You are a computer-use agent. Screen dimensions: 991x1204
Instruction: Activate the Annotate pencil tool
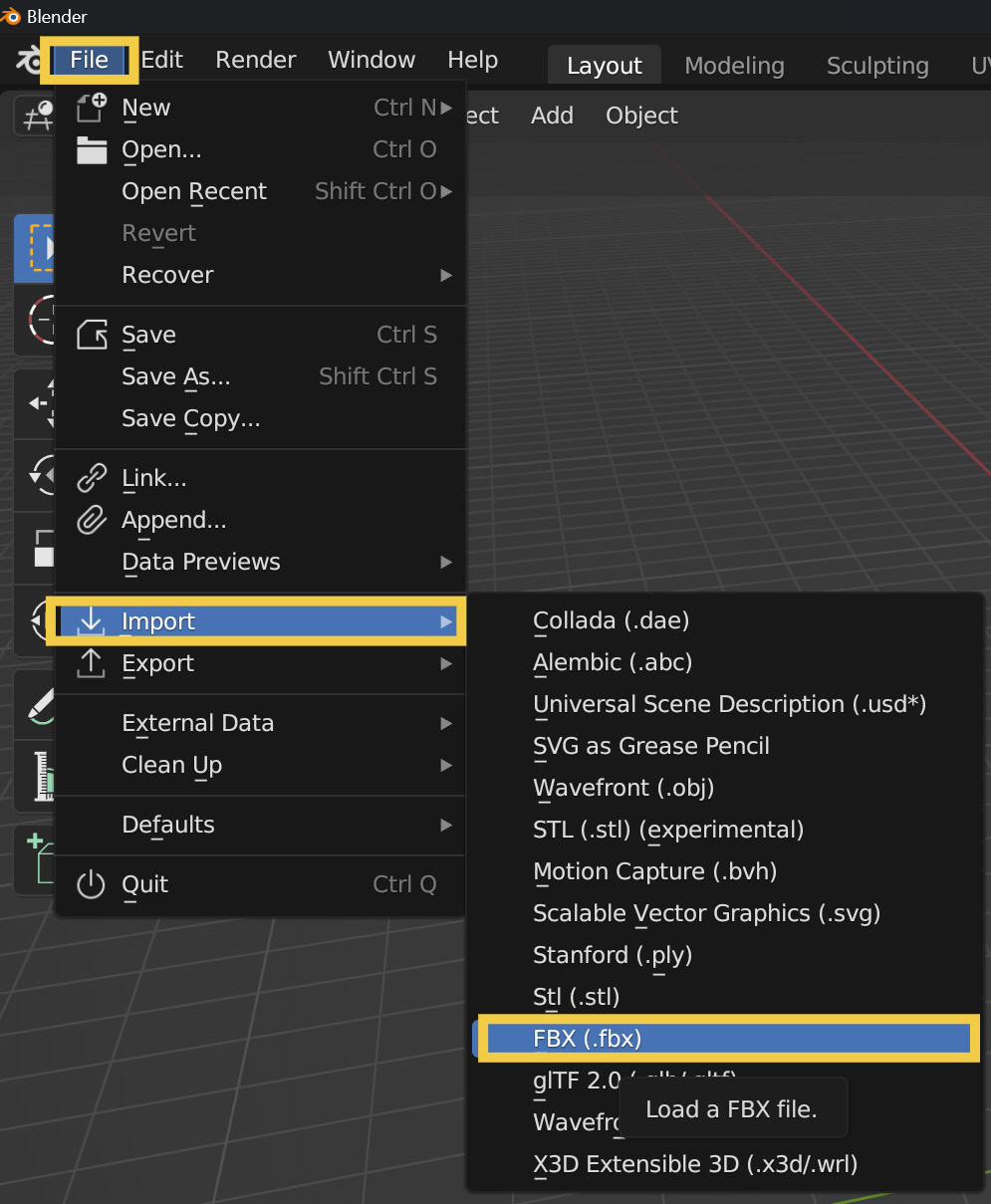(36, 705)
